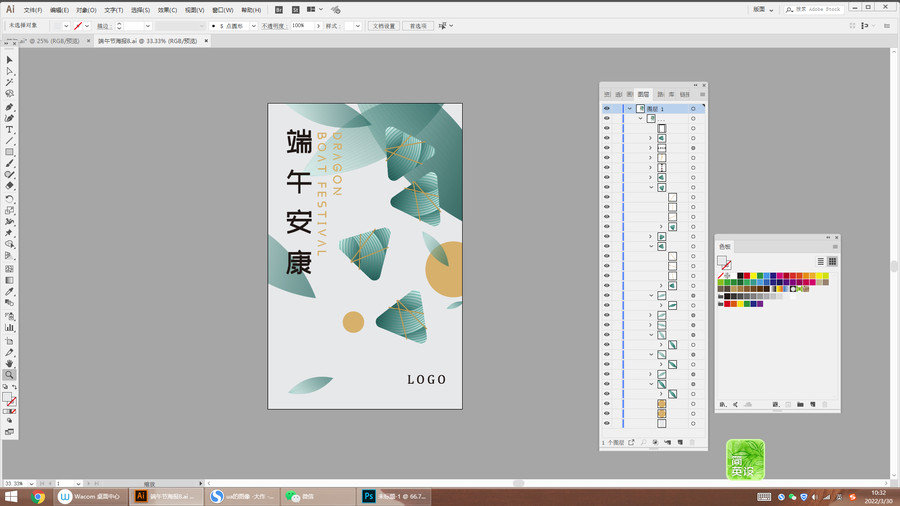
Task: Select the Magic Wand tool
Action: pyautogui.click(x=9, y=83)
